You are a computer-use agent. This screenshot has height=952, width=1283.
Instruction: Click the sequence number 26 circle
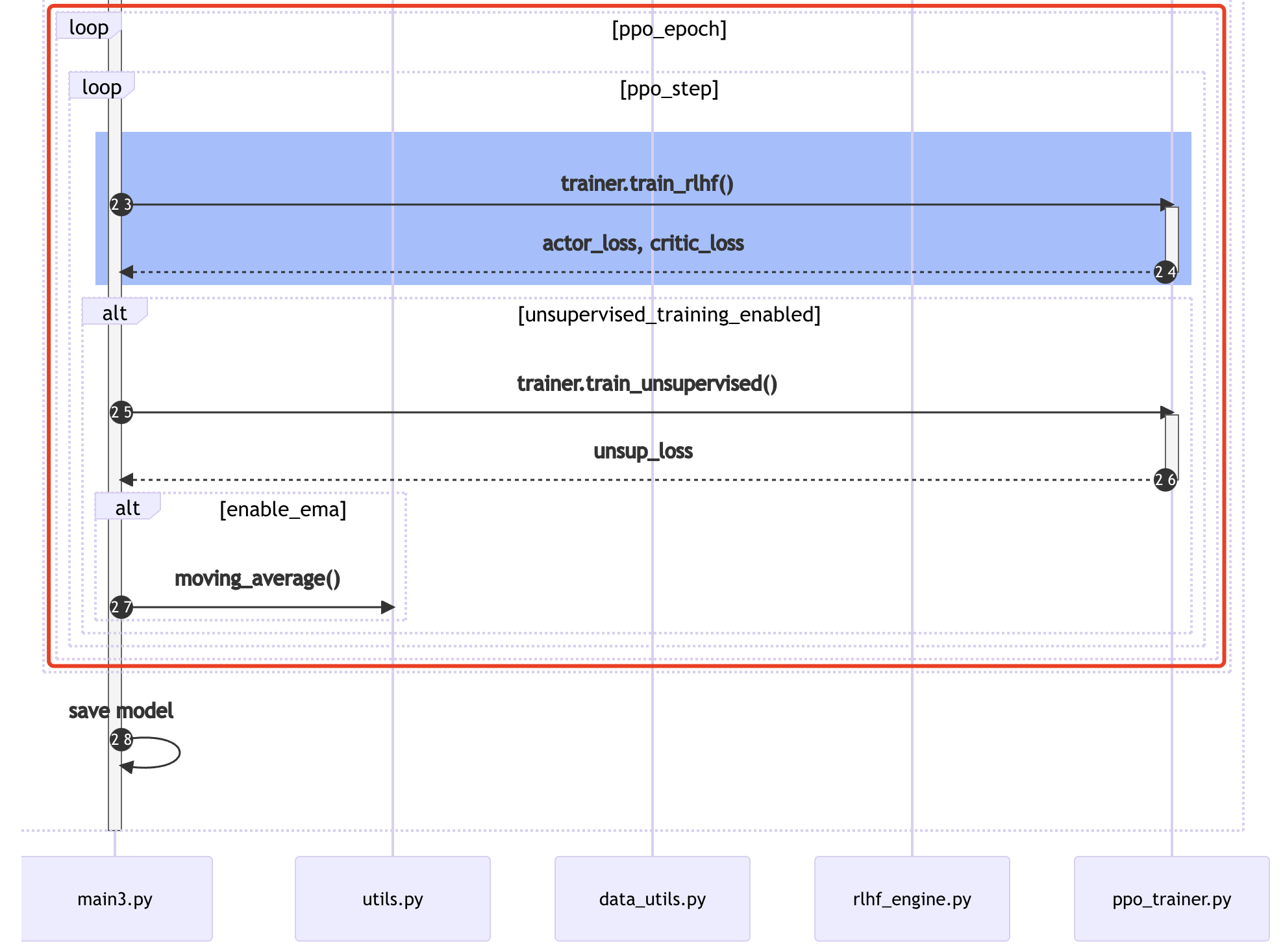[x=1165, y=480]
